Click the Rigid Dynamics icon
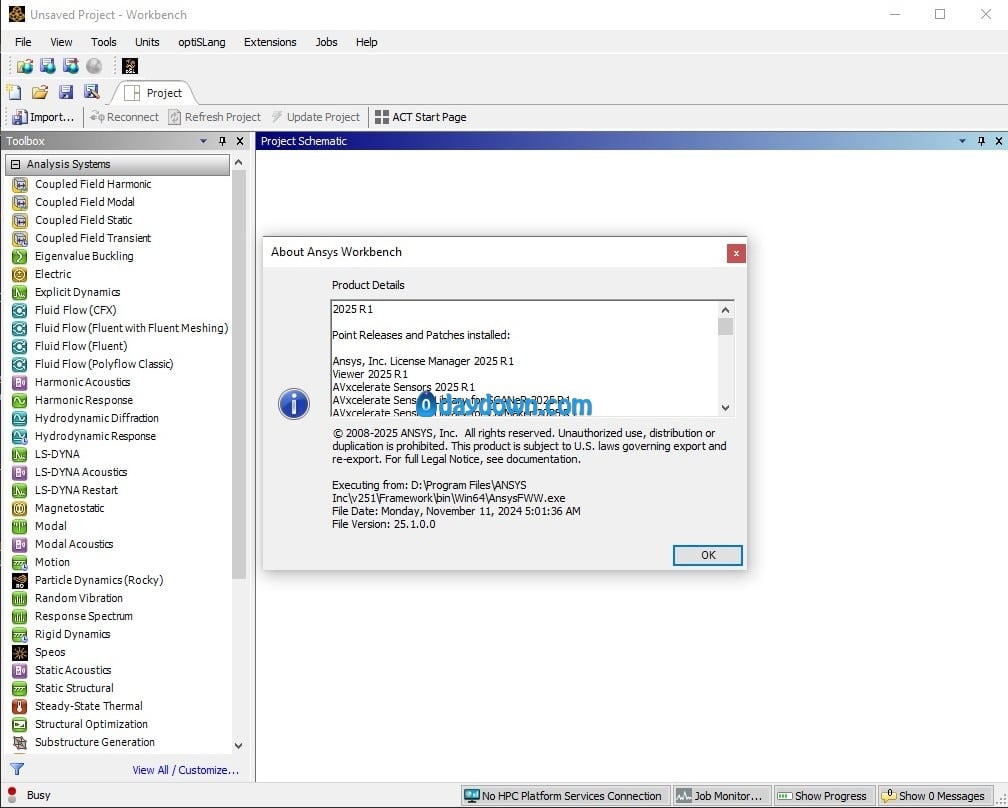 click(x=20, y=634)
